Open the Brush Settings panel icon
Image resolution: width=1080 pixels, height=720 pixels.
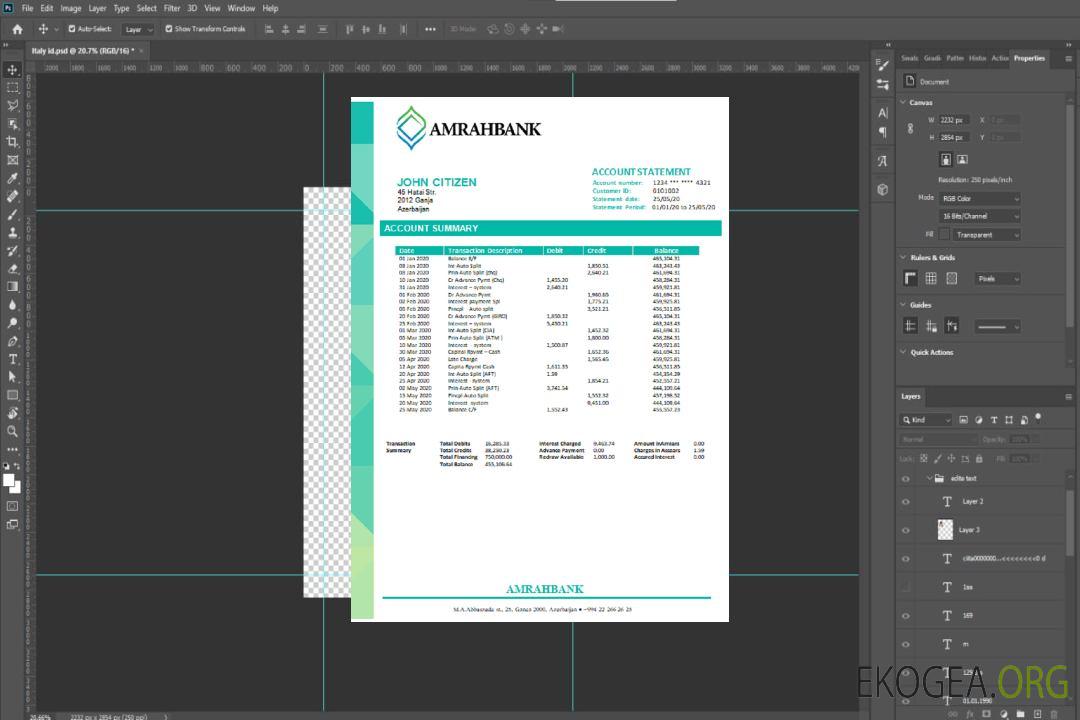click(883, 65)
